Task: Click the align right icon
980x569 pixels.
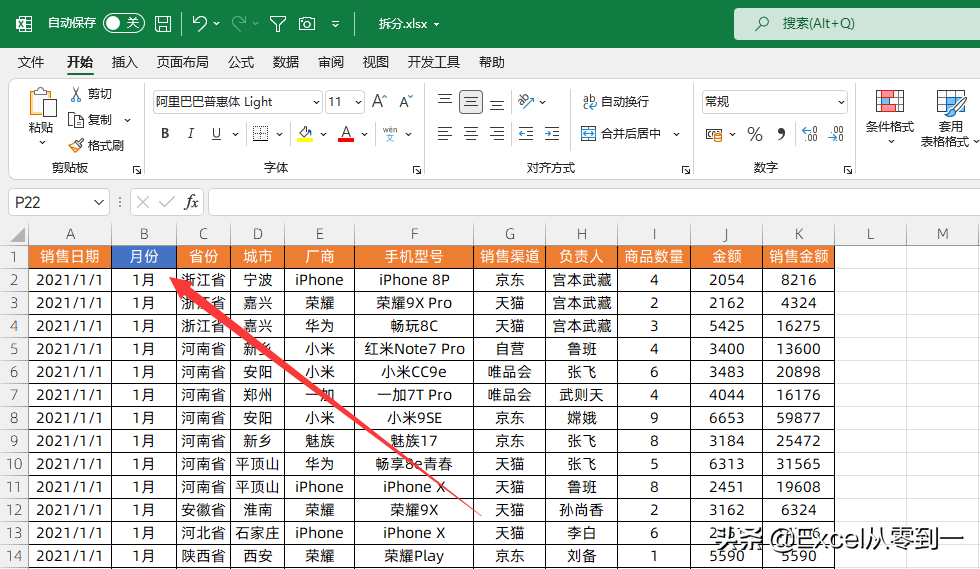Action: pos(497,133)
